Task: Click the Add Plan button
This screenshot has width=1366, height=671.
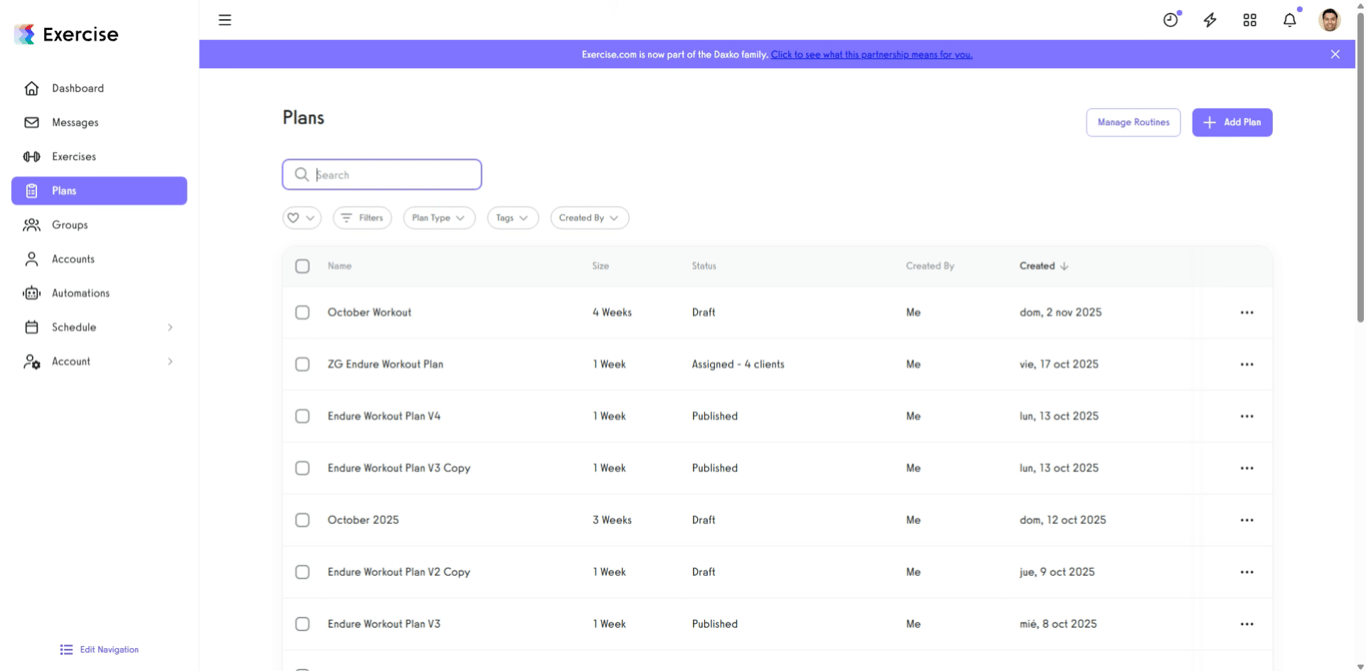Action: [x=1232, y=122]
